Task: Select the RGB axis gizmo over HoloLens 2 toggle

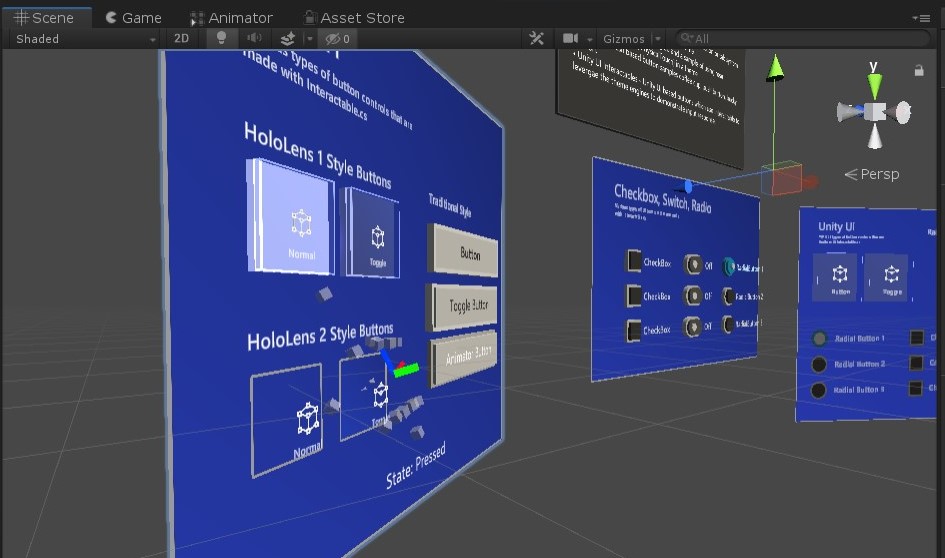Action: pos(399,363)
